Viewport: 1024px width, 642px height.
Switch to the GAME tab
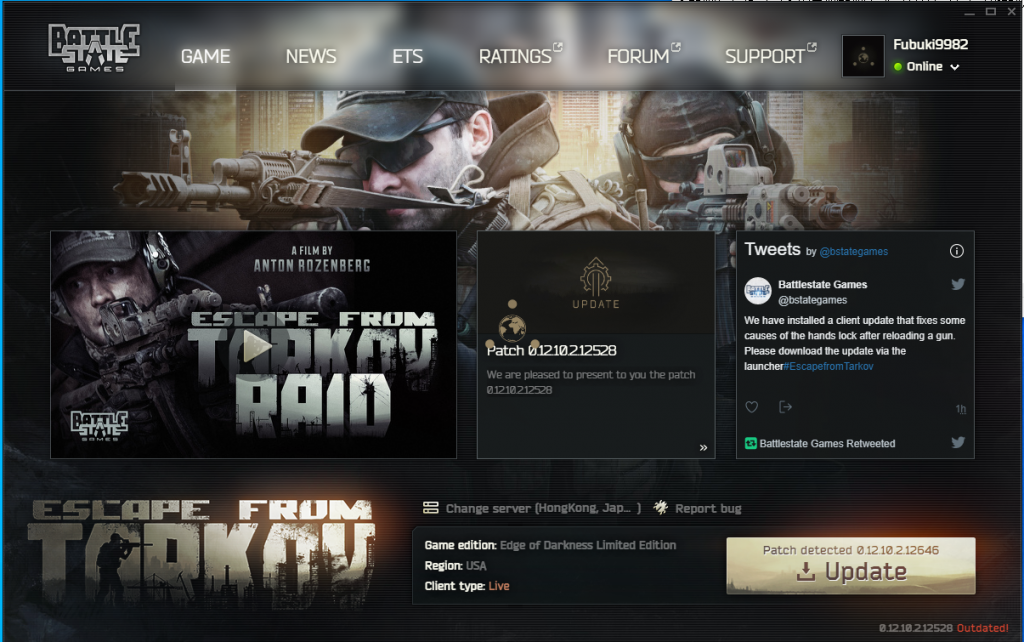click(205, 57)
